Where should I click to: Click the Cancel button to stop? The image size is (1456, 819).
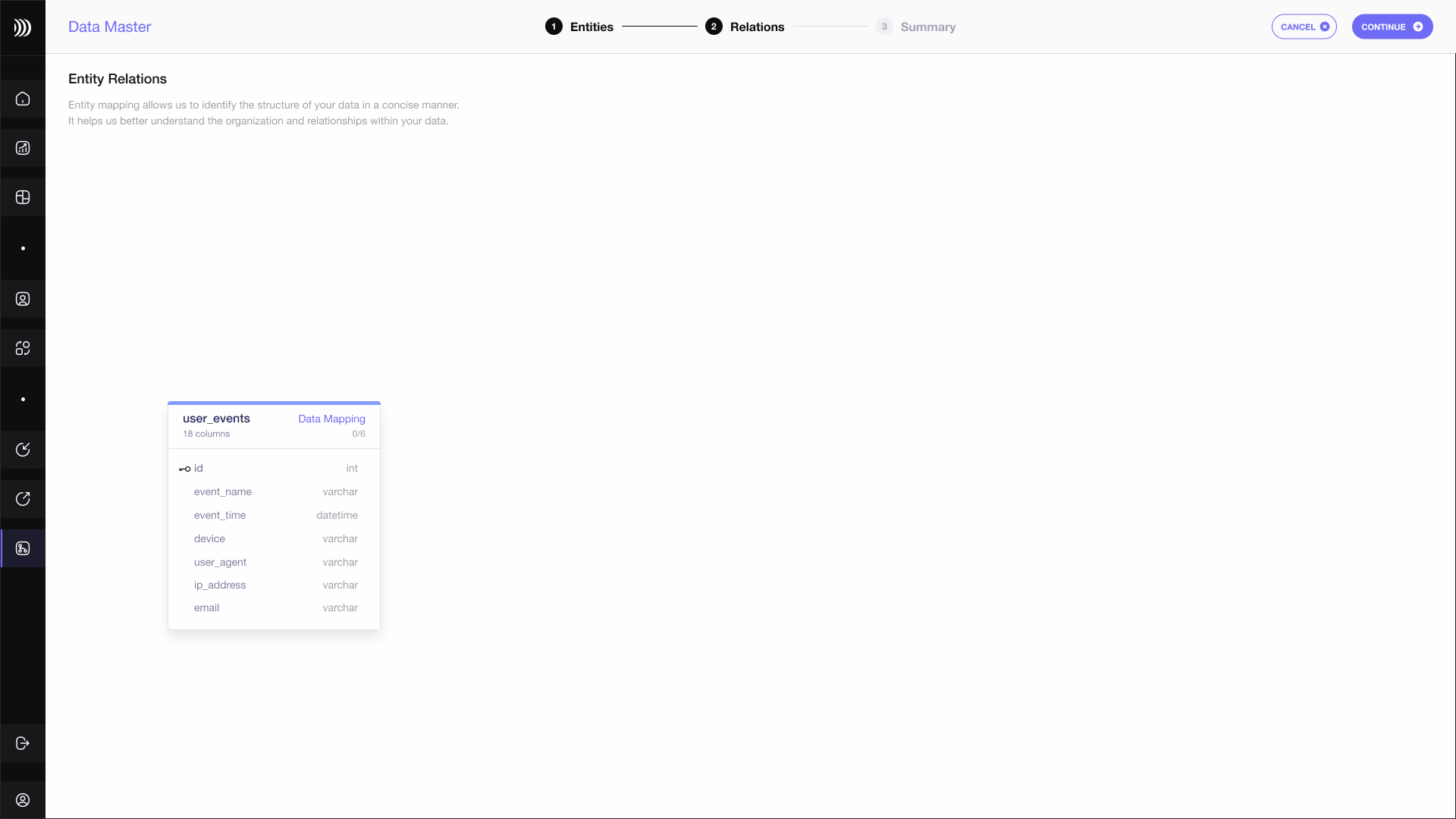pyautogui.click(x=1304, y=27)
